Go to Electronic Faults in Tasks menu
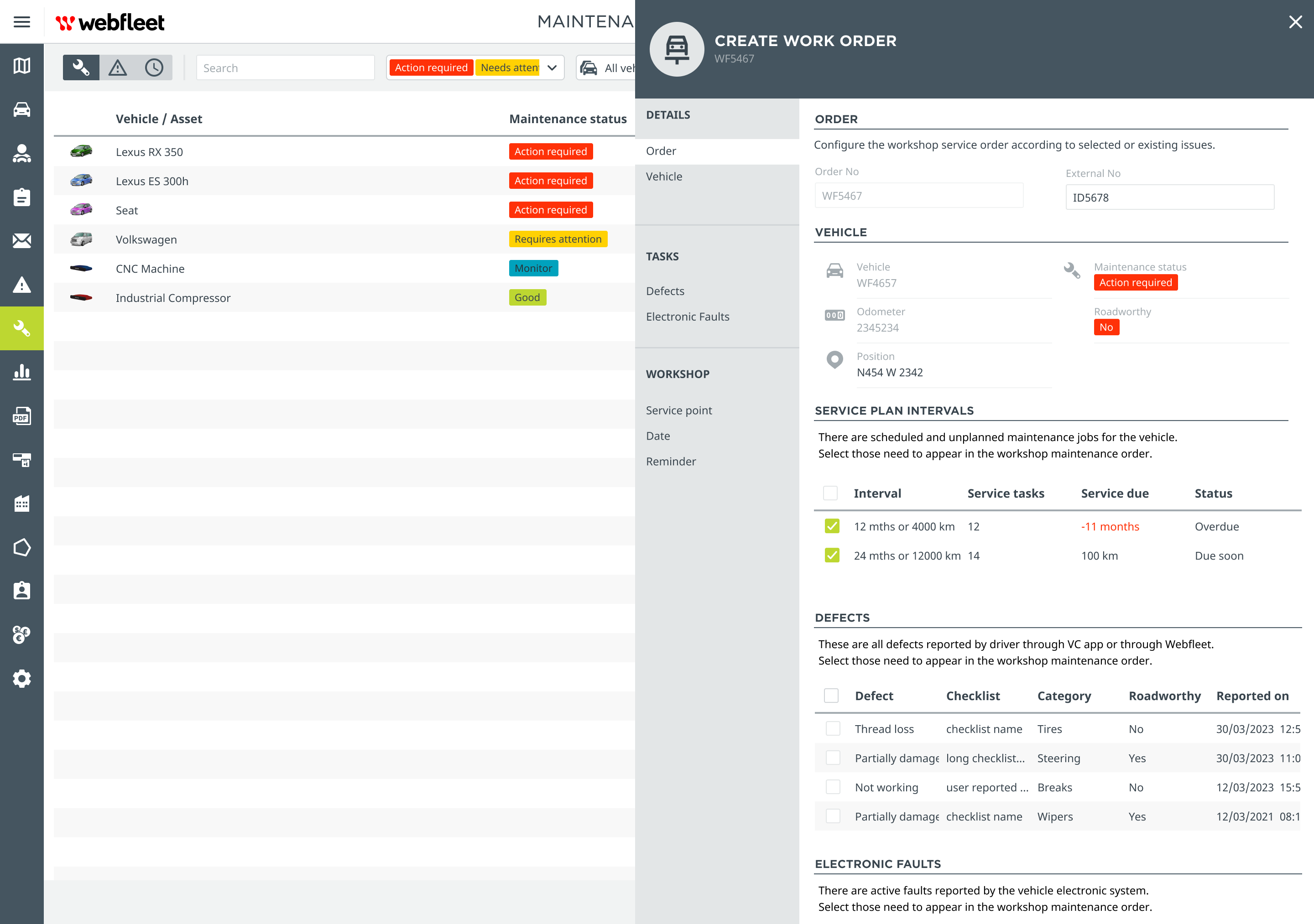The image size is (1314, 924). 687,317
